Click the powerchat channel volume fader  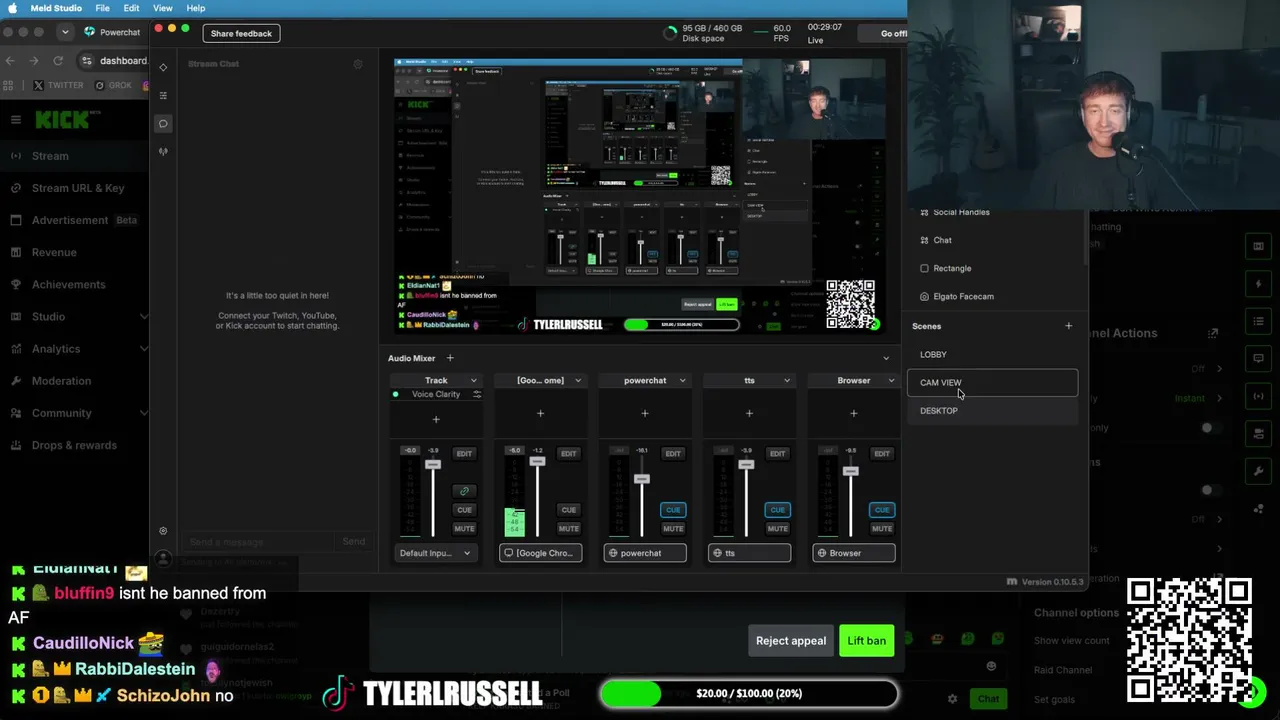(x=642, y=479)
